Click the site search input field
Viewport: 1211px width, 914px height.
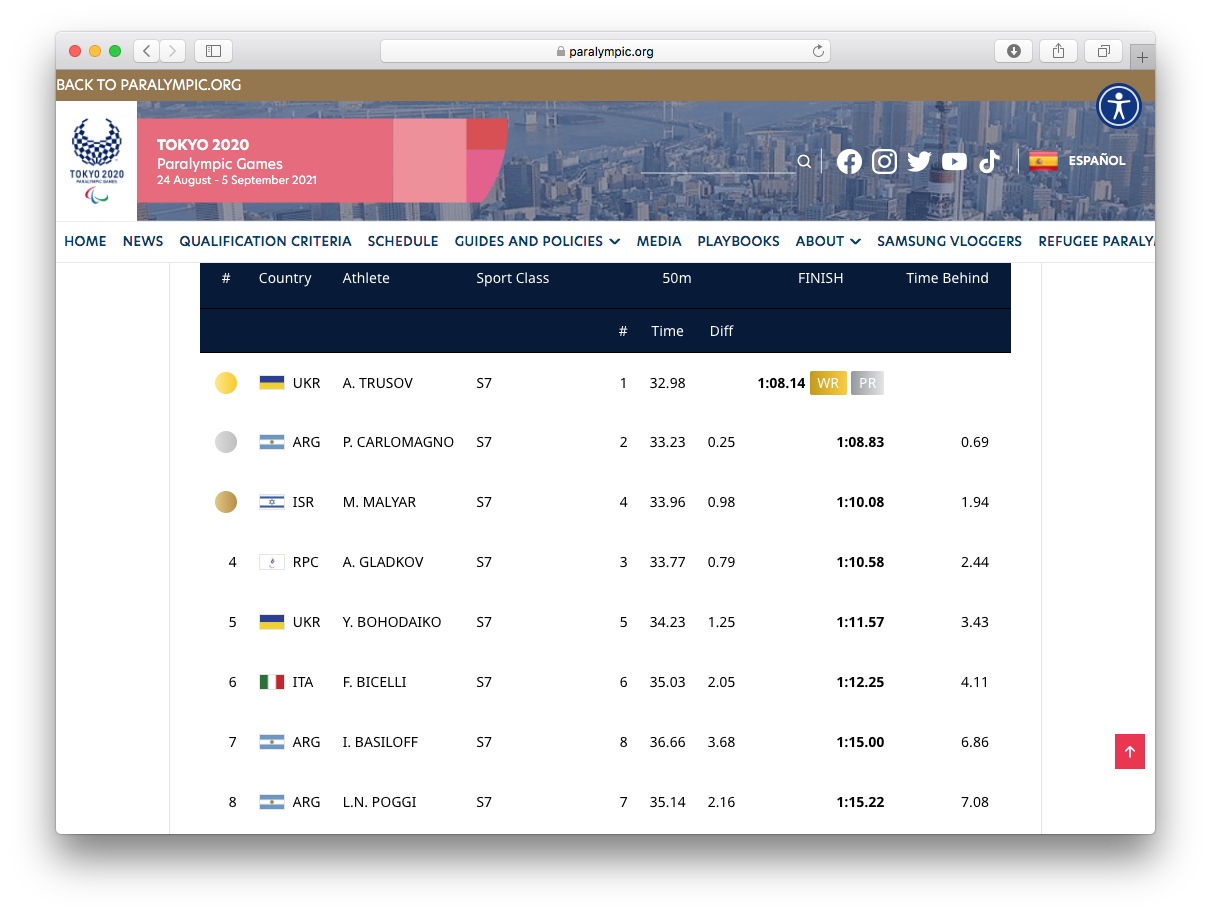(717, 161)
